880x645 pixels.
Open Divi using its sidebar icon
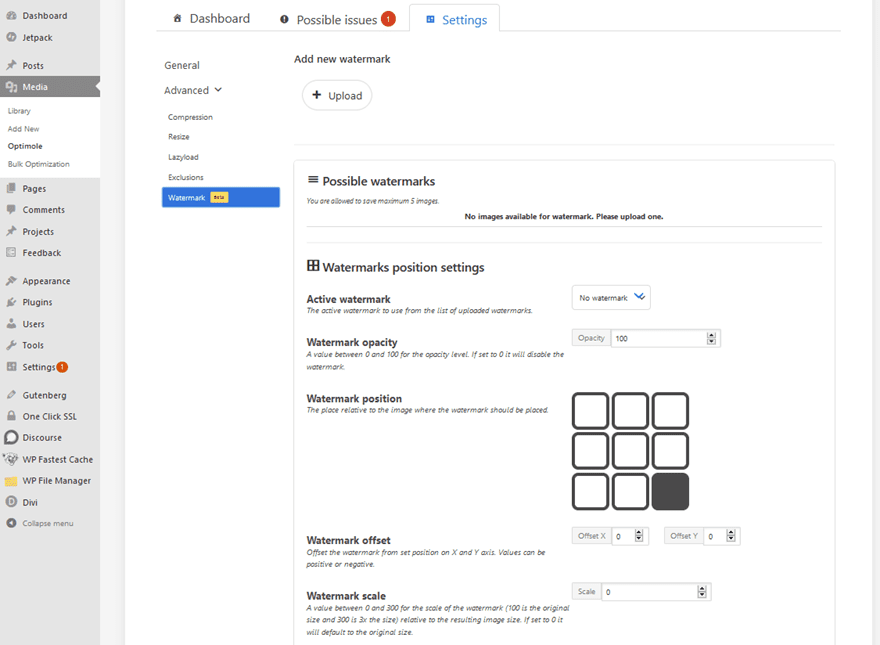pyautogui.click(x=12, y=501)
